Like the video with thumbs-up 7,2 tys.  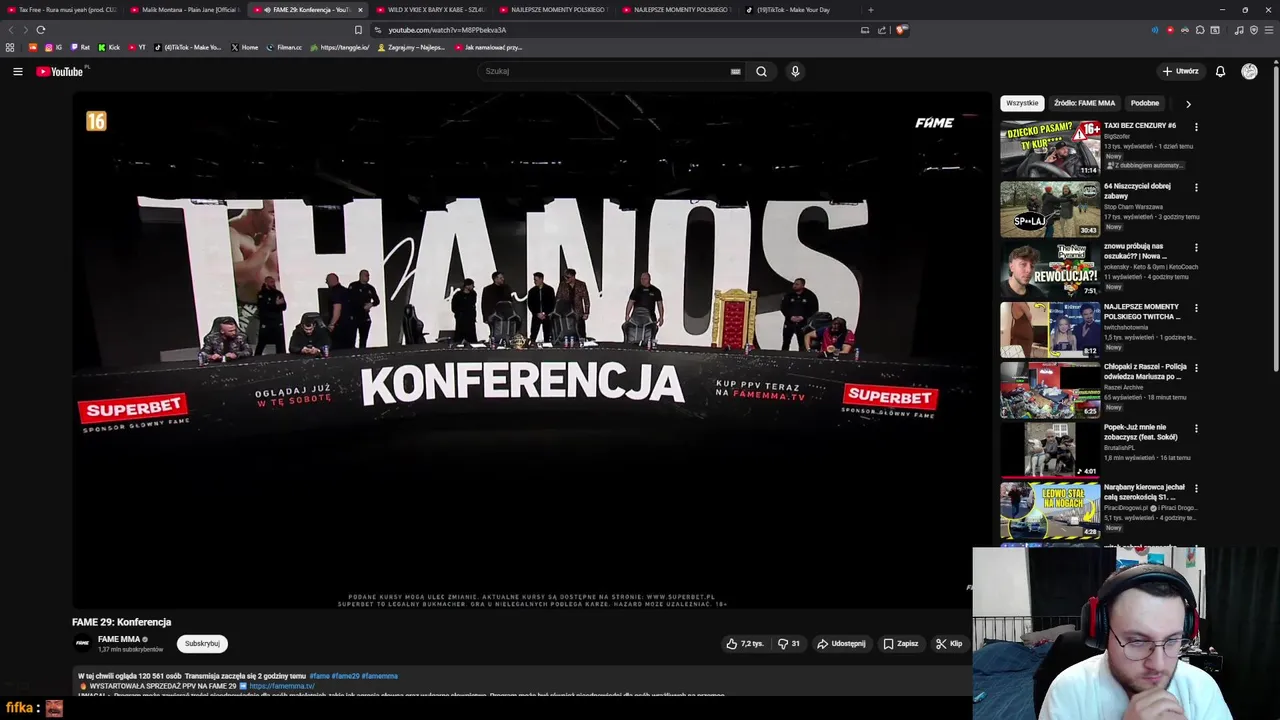pyautogui.click(x=744, y=644)
